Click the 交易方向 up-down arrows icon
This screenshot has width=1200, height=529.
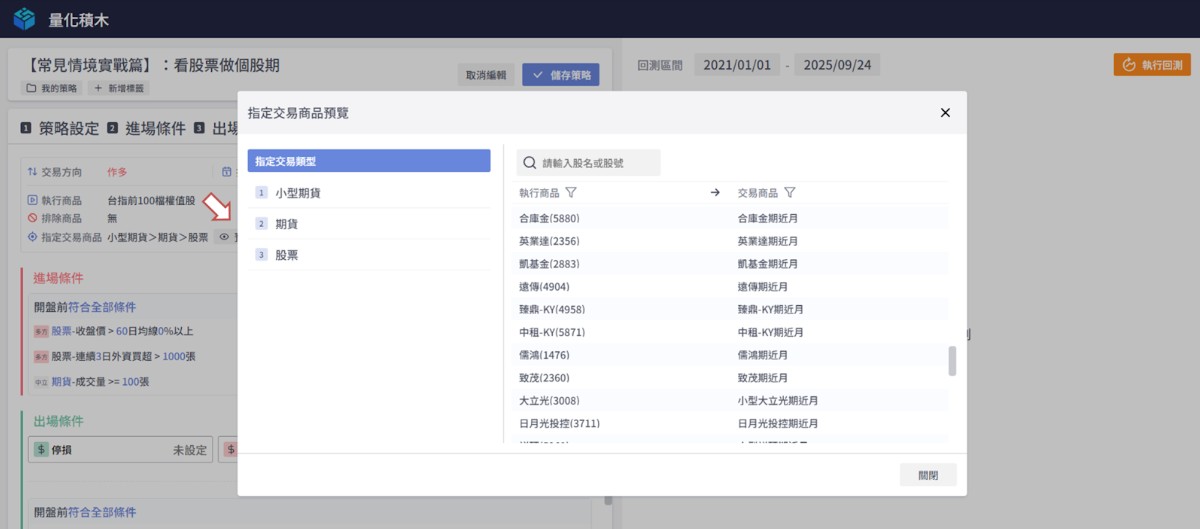point(32,172)
